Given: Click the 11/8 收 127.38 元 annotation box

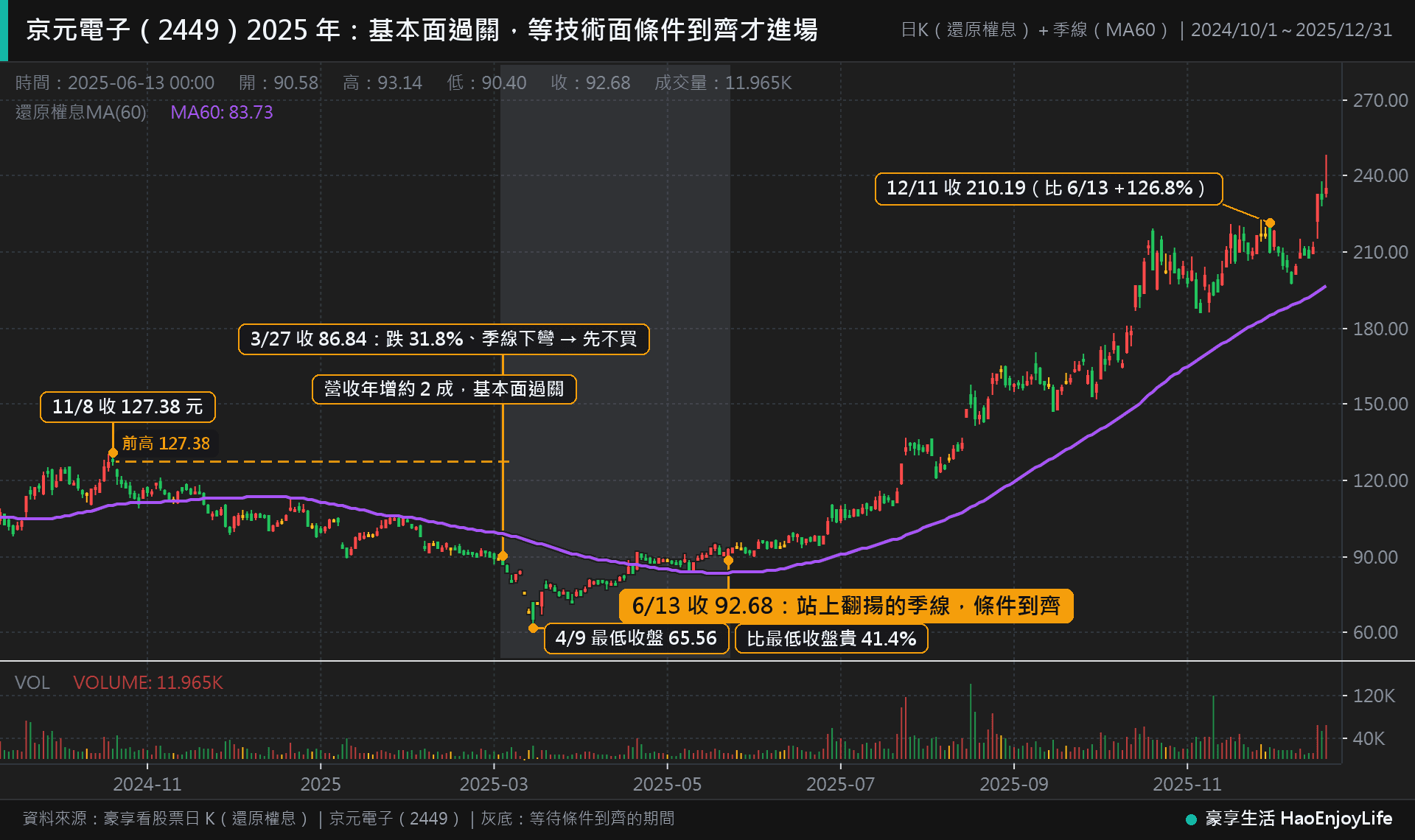Looking at the screenshot, I should (x=127, y=407).
